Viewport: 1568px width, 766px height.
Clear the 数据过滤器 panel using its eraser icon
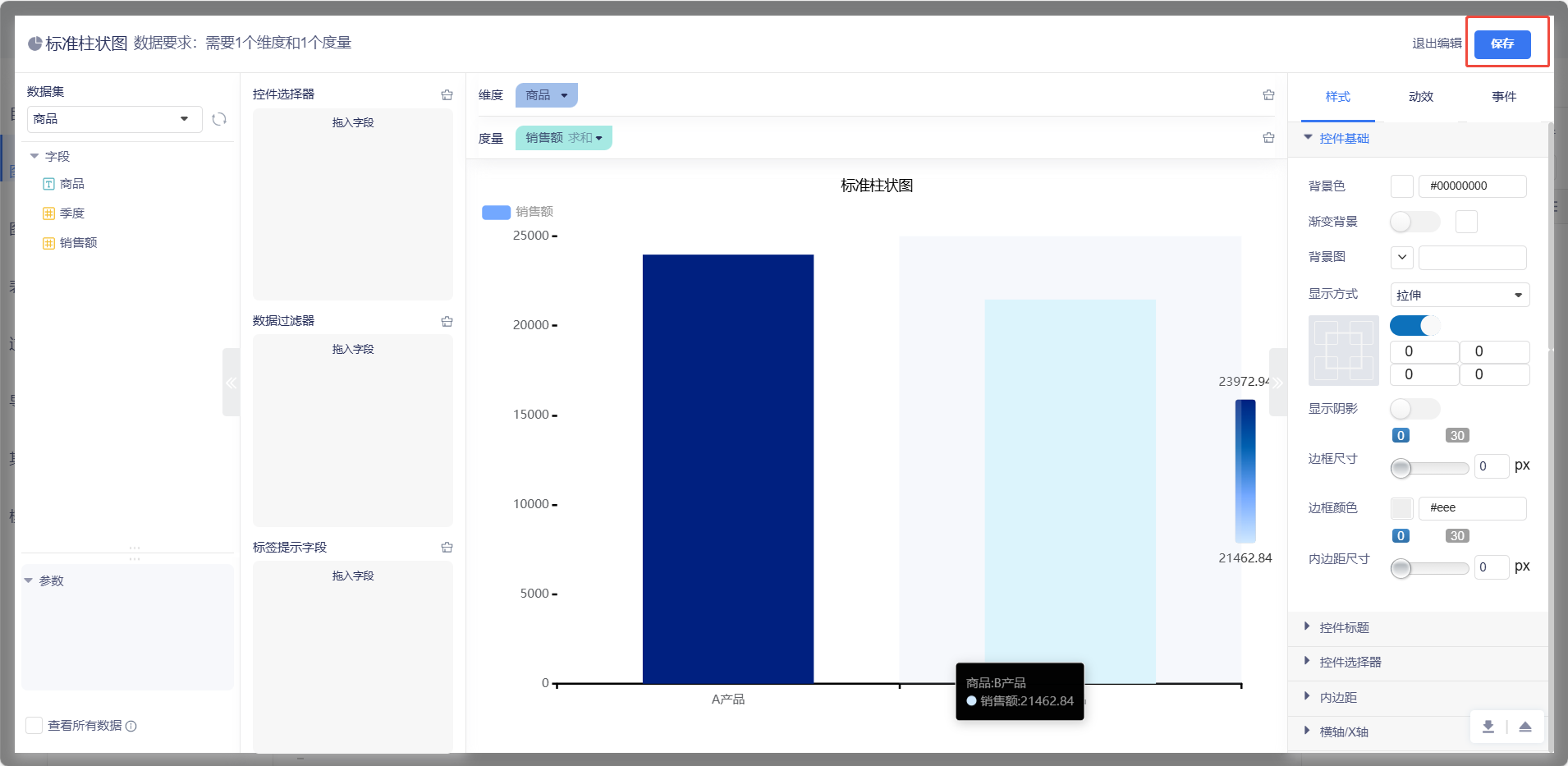[x=447, y=322]
